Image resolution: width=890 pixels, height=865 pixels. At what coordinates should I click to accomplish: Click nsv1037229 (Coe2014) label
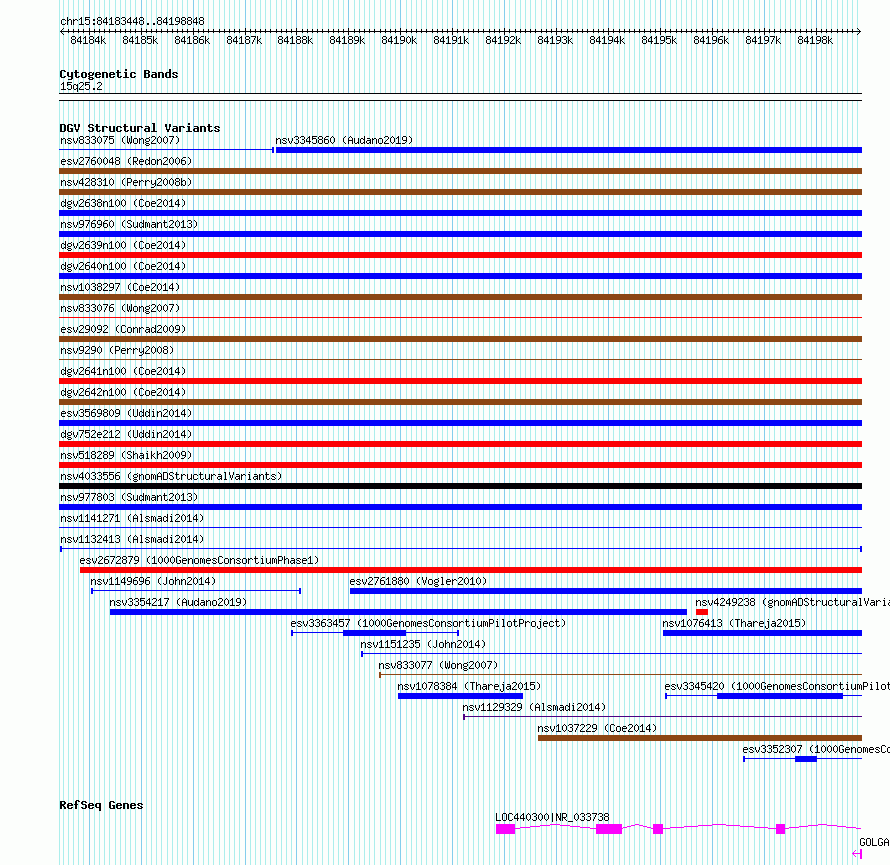tap(597, 728)
